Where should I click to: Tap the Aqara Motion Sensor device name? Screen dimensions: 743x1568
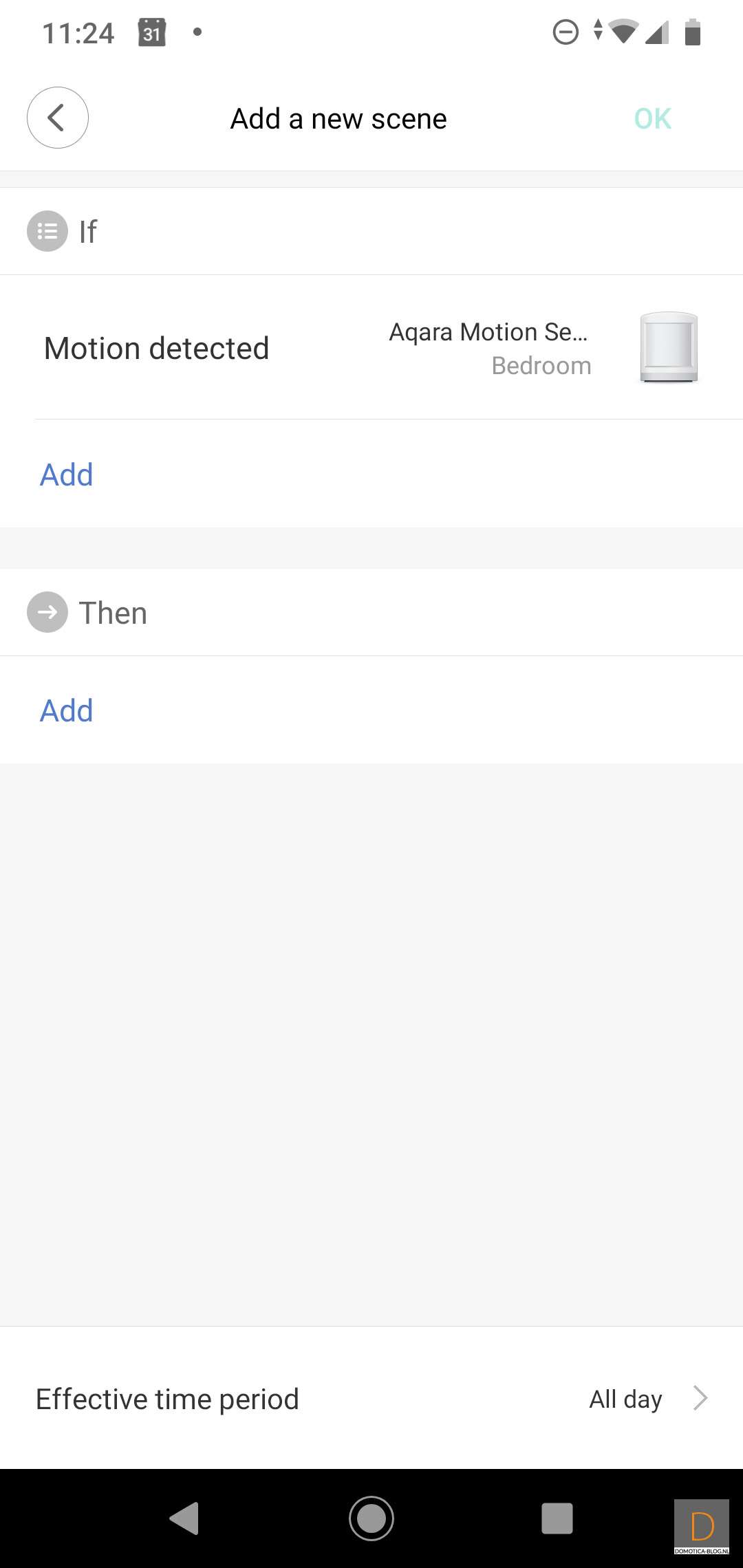pos(488,332)
